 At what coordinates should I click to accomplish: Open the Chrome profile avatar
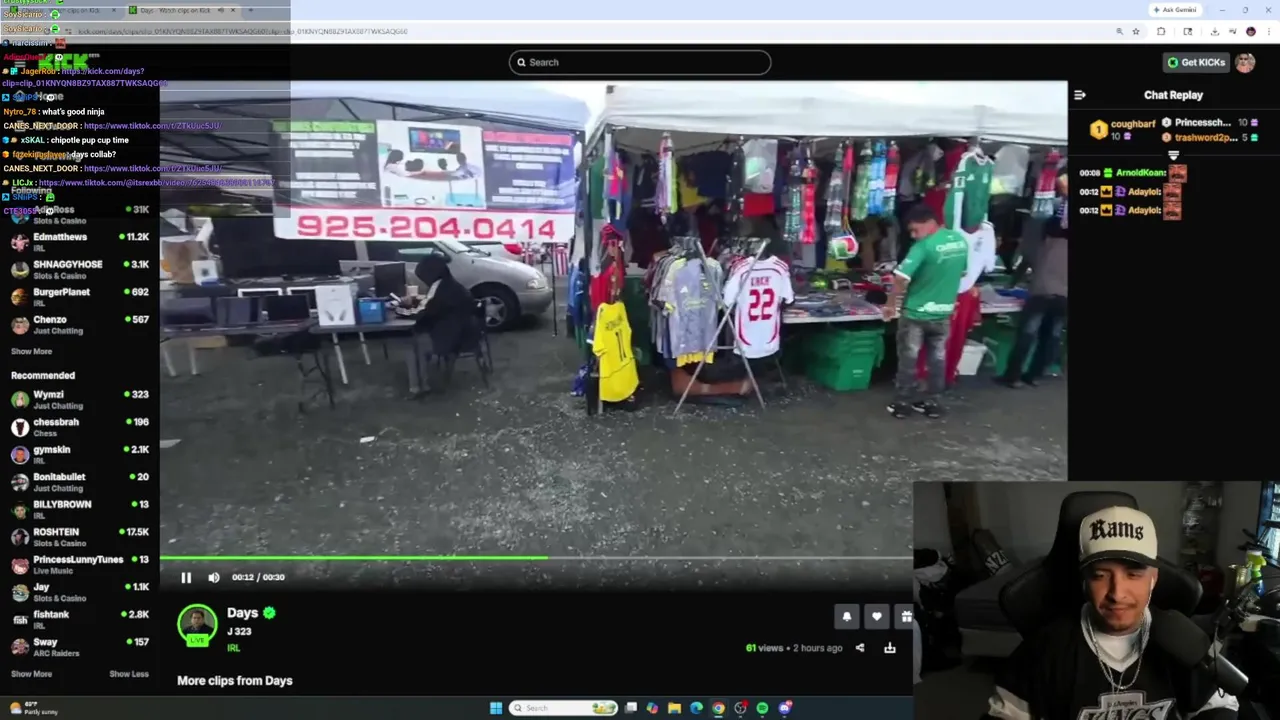(x=1250, y=31)
